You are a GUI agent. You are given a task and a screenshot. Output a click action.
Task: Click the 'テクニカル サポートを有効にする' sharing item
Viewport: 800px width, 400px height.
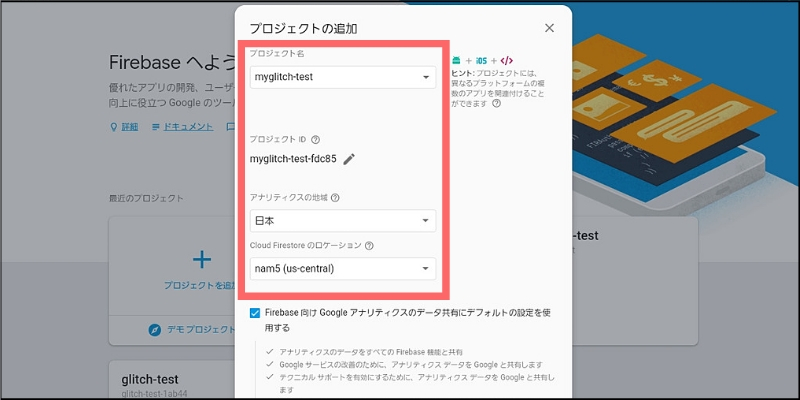click(417, 383)
